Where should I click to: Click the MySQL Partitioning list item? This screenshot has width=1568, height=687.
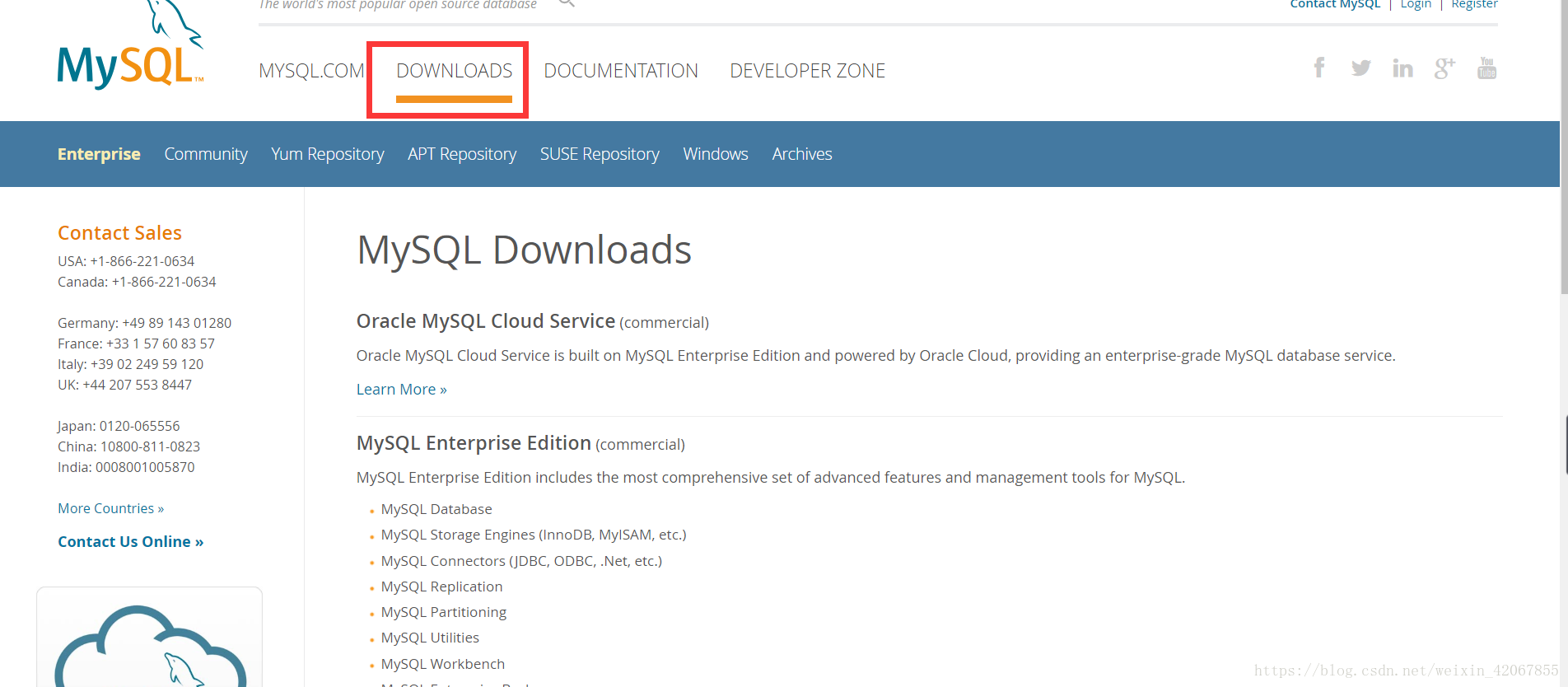click(x=444, y=612)
